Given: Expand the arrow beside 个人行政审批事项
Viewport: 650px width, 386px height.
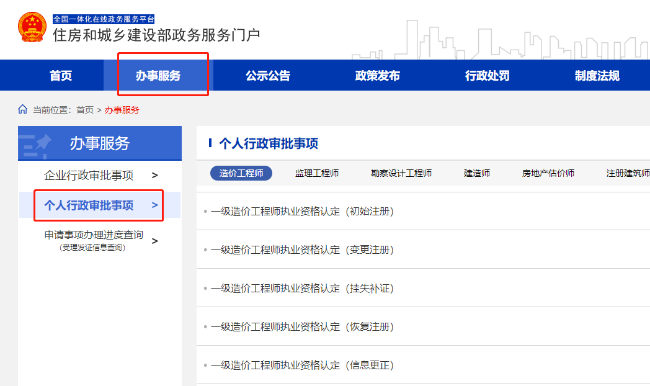Looking at the screenshot, I should tap(155, 205).
